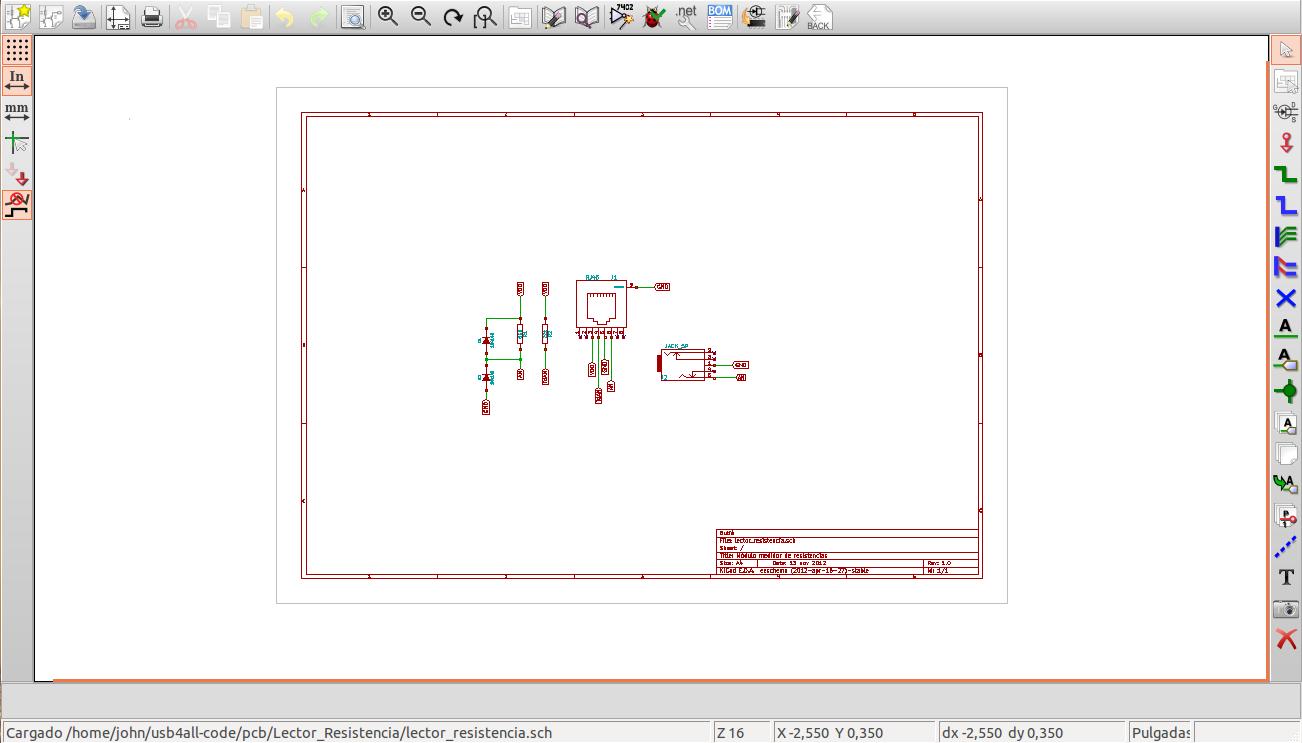Screen dimensions: 1302x743
Task: Select the add bitmap image camera tool
Action: (x=1286, y=609)
